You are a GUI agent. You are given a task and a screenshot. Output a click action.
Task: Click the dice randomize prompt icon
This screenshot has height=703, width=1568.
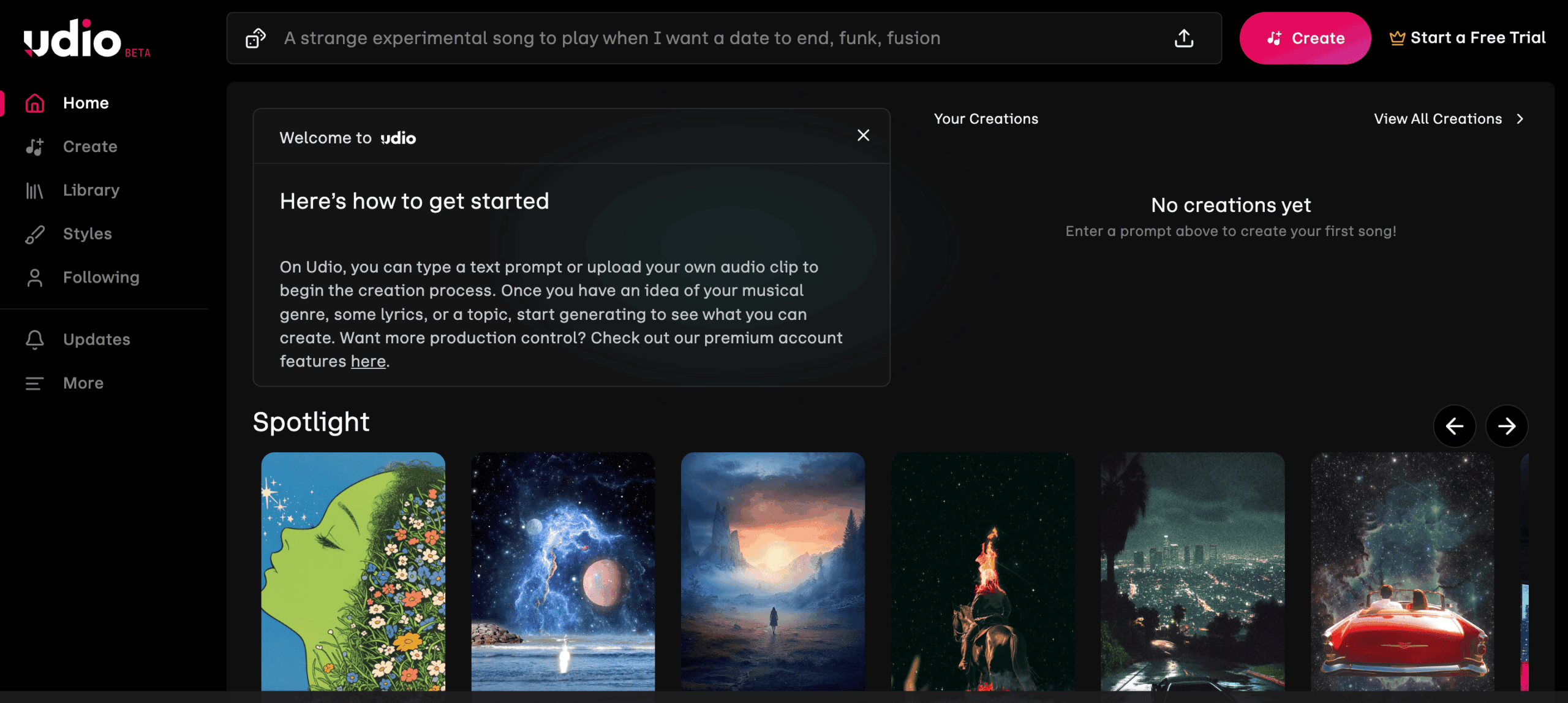pos(255,39)
